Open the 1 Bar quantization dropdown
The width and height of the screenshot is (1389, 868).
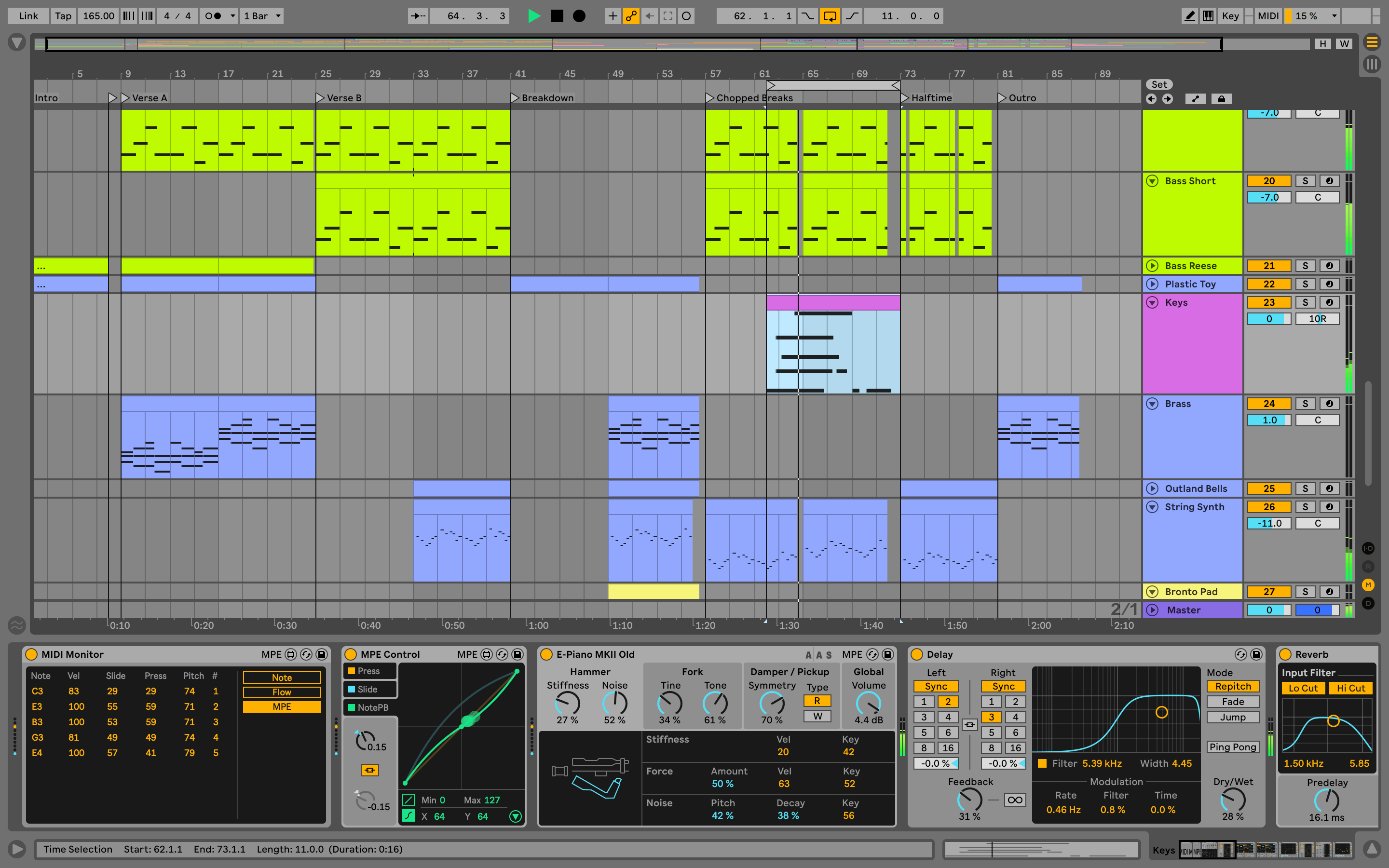(x=262, y=16)
